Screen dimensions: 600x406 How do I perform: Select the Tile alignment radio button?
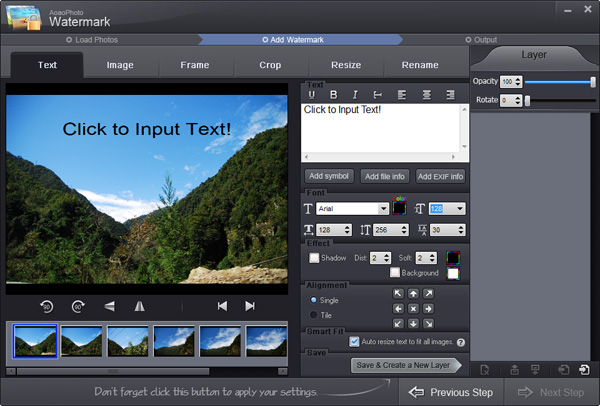313,315
